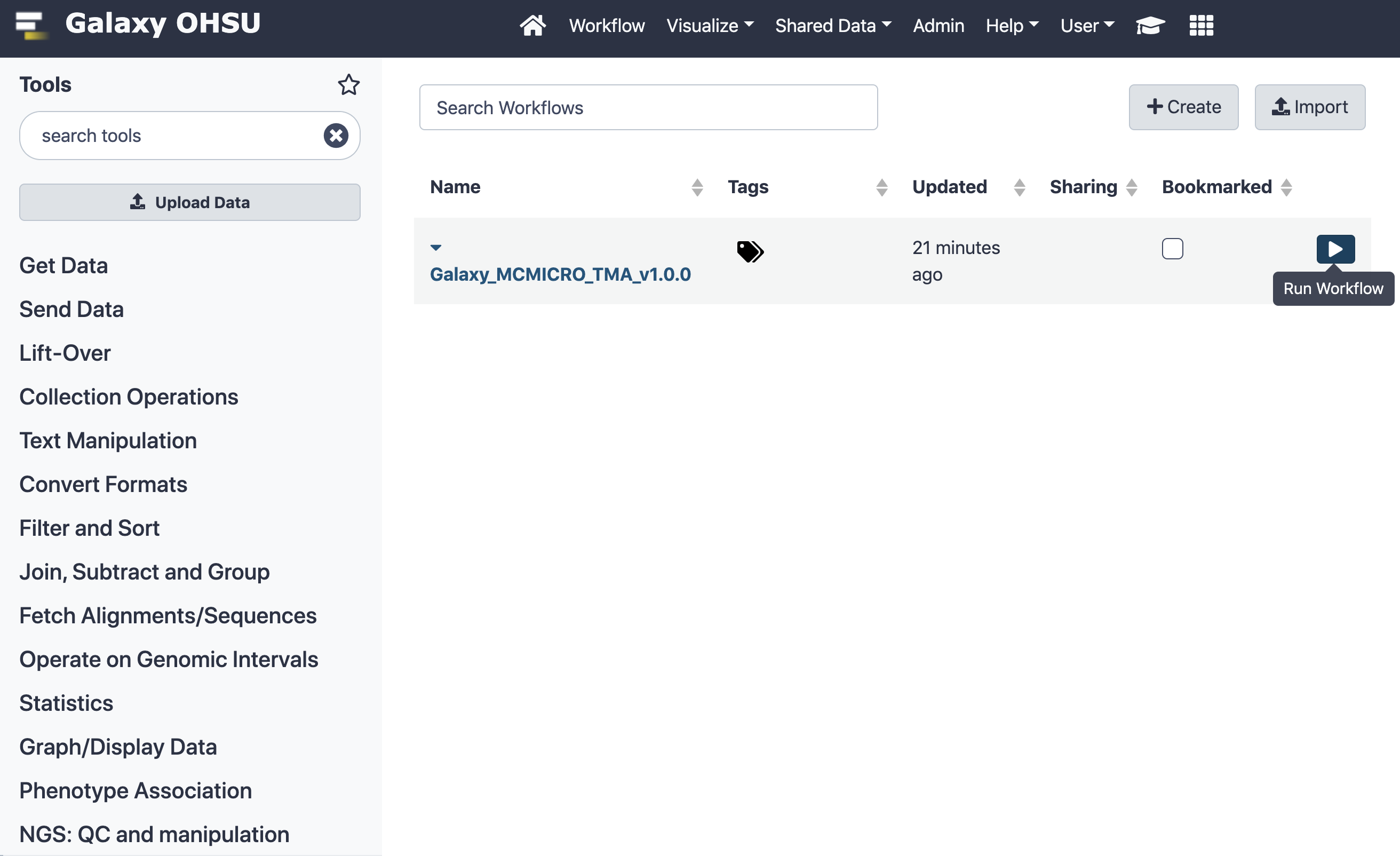Expand the Send Data tool section

(x=71, y=310)
